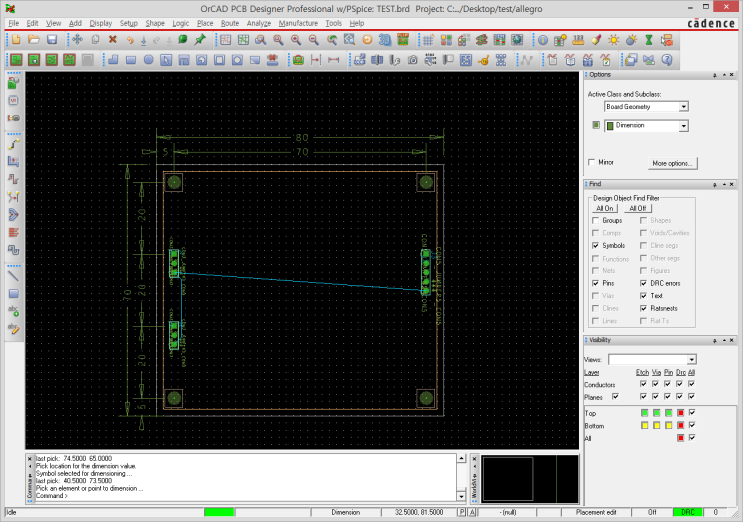Open the Views dropdown in Visibility
The height and width of the screenshot is (522, 743).
coord(691,359)
